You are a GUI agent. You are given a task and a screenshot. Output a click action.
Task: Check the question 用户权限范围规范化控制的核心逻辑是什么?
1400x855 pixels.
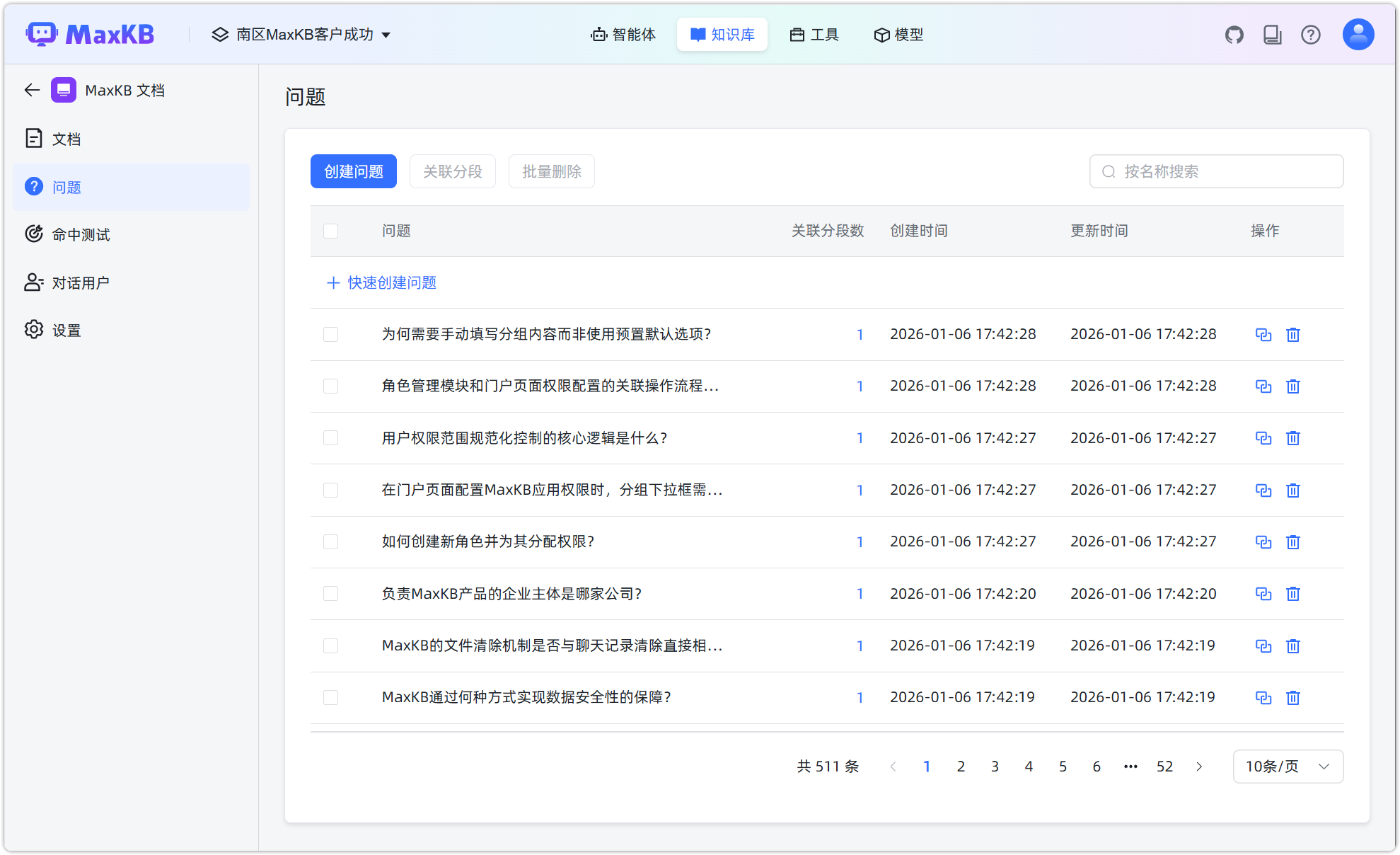(330, 437)
